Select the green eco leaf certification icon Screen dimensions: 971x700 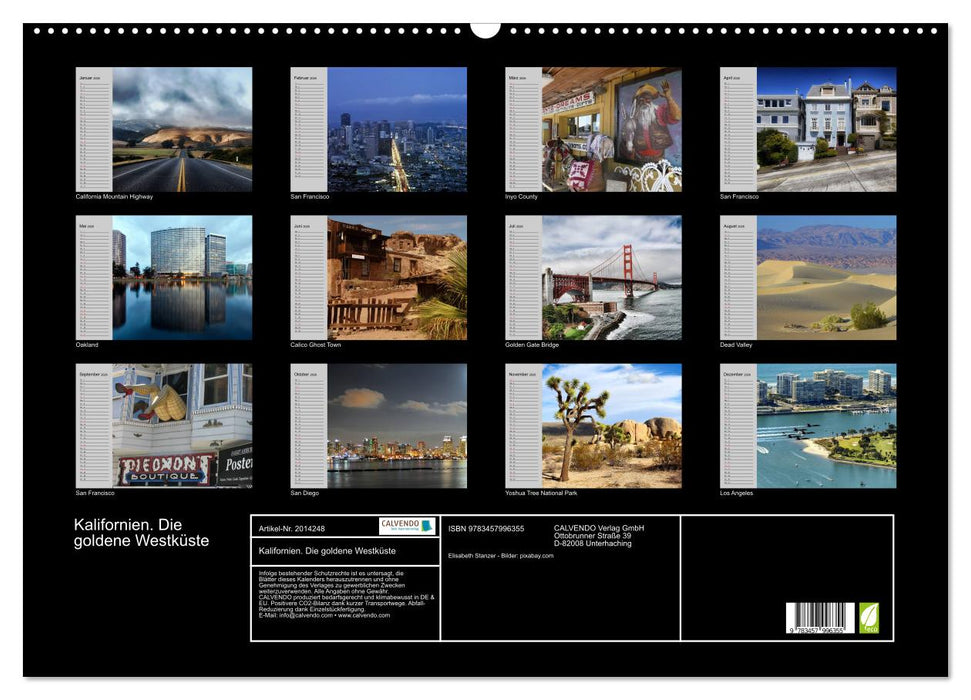(x=868, y=618)
